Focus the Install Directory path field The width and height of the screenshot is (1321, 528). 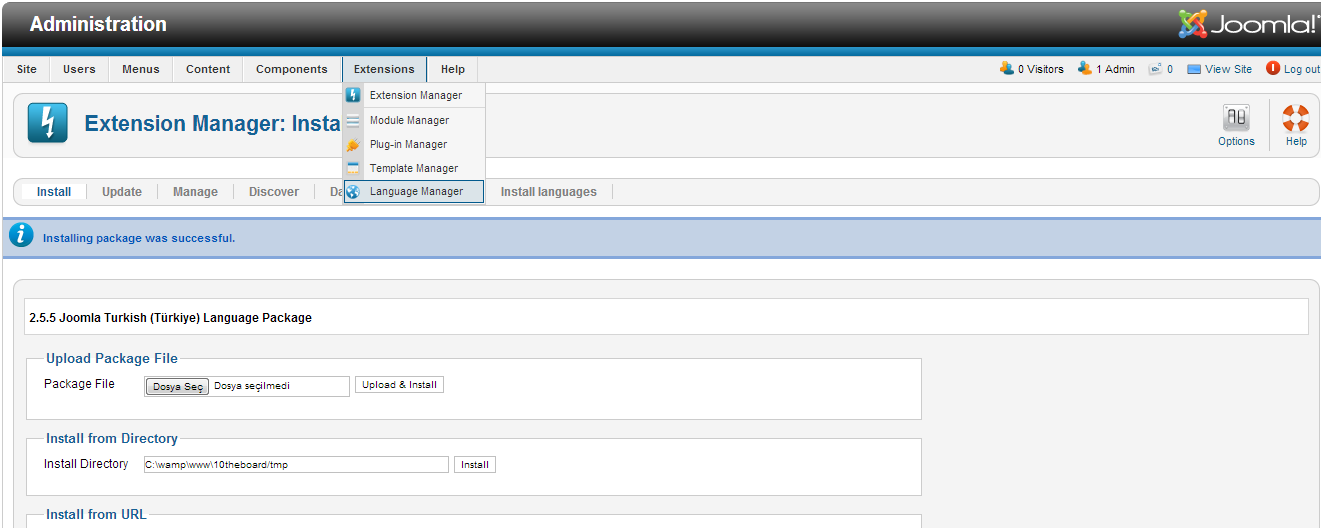[x=296, y=465]
